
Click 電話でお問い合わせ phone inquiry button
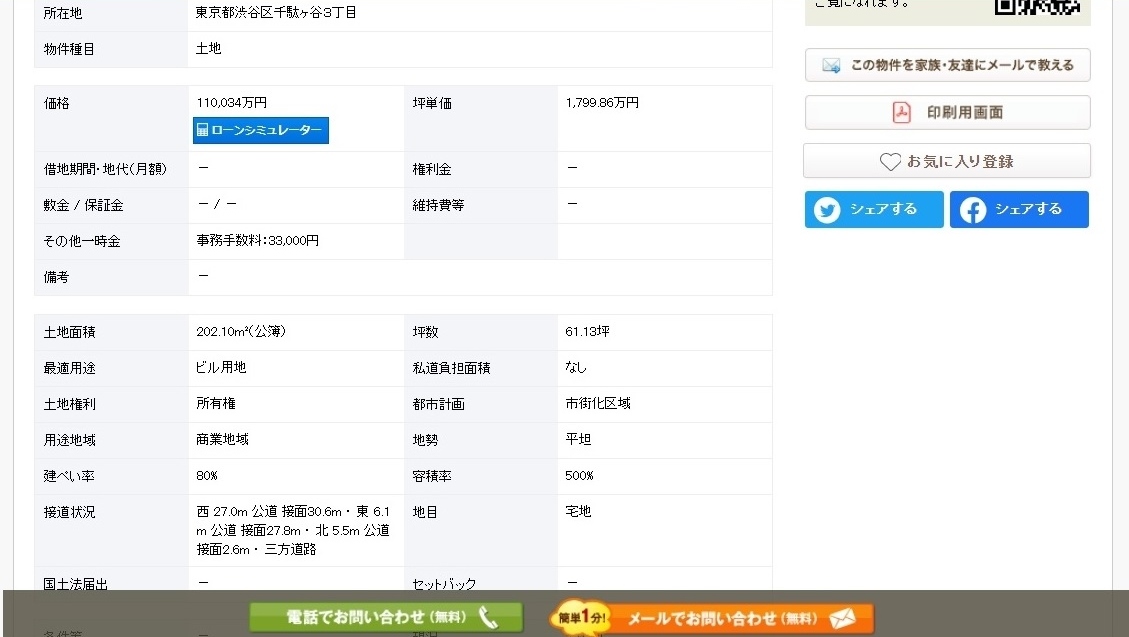(386, 618)
